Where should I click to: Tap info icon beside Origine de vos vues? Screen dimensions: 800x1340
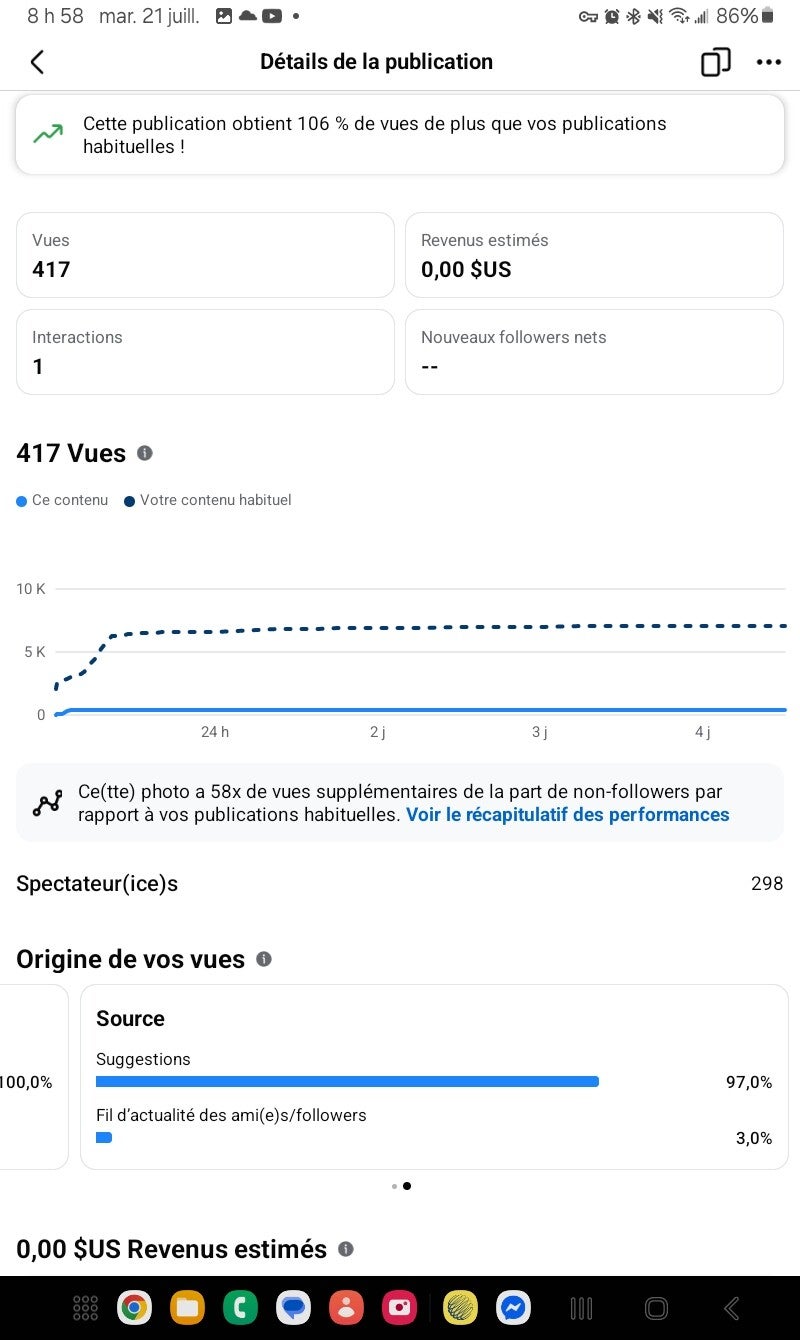tap(264, 959)
